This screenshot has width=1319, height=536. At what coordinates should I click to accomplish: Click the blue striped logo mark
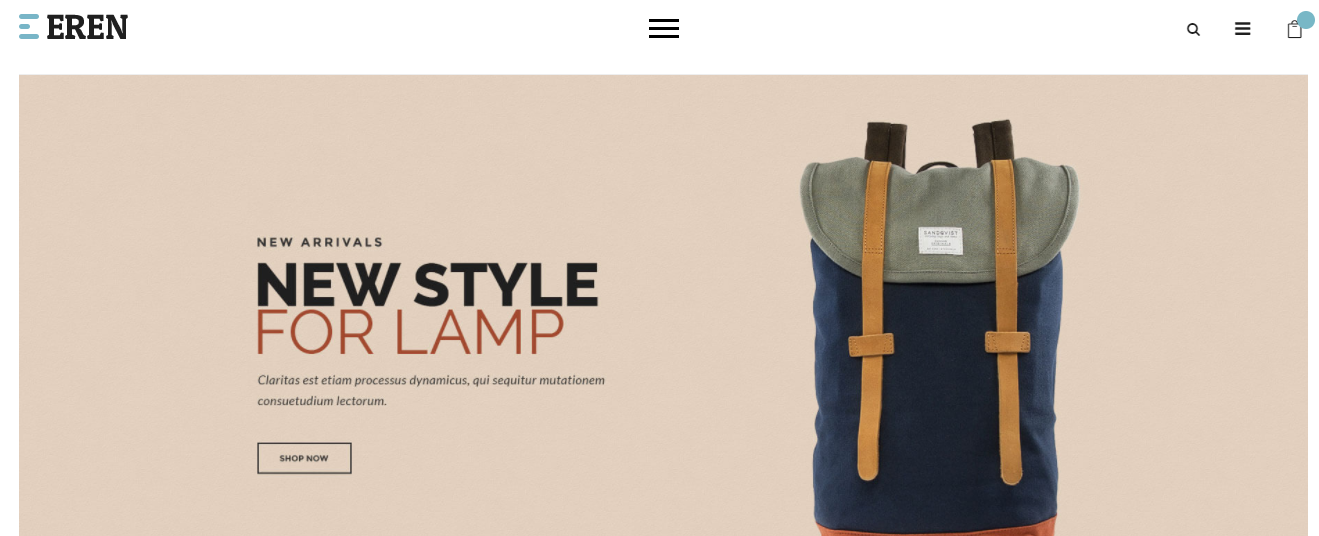click(29, 27)
